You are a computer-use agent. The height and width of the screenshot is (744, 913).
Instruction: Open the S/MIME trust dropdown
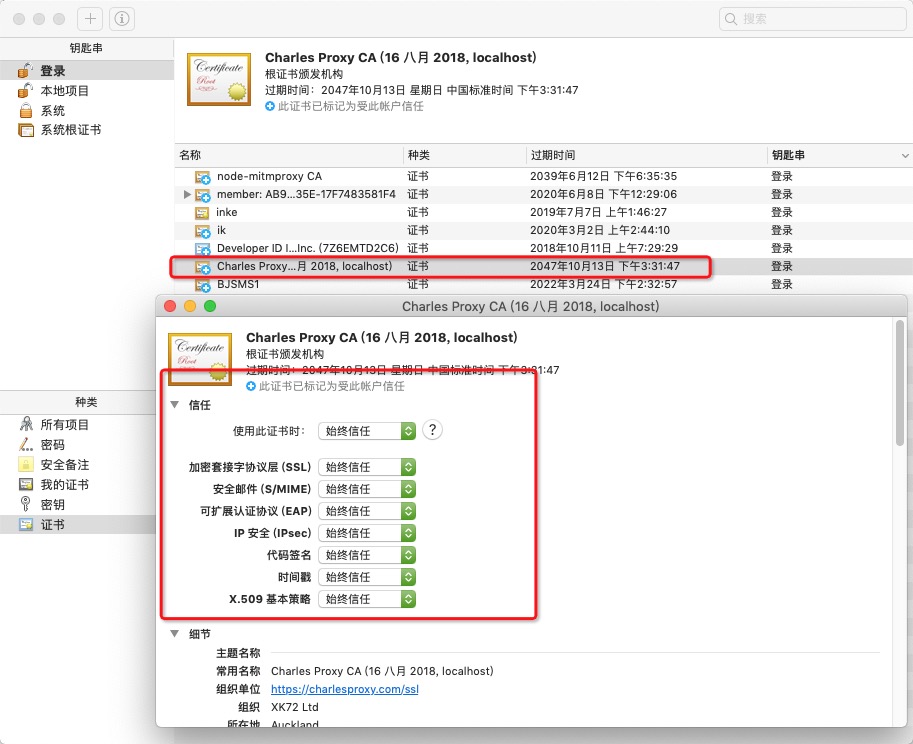[x=367, y=489]
